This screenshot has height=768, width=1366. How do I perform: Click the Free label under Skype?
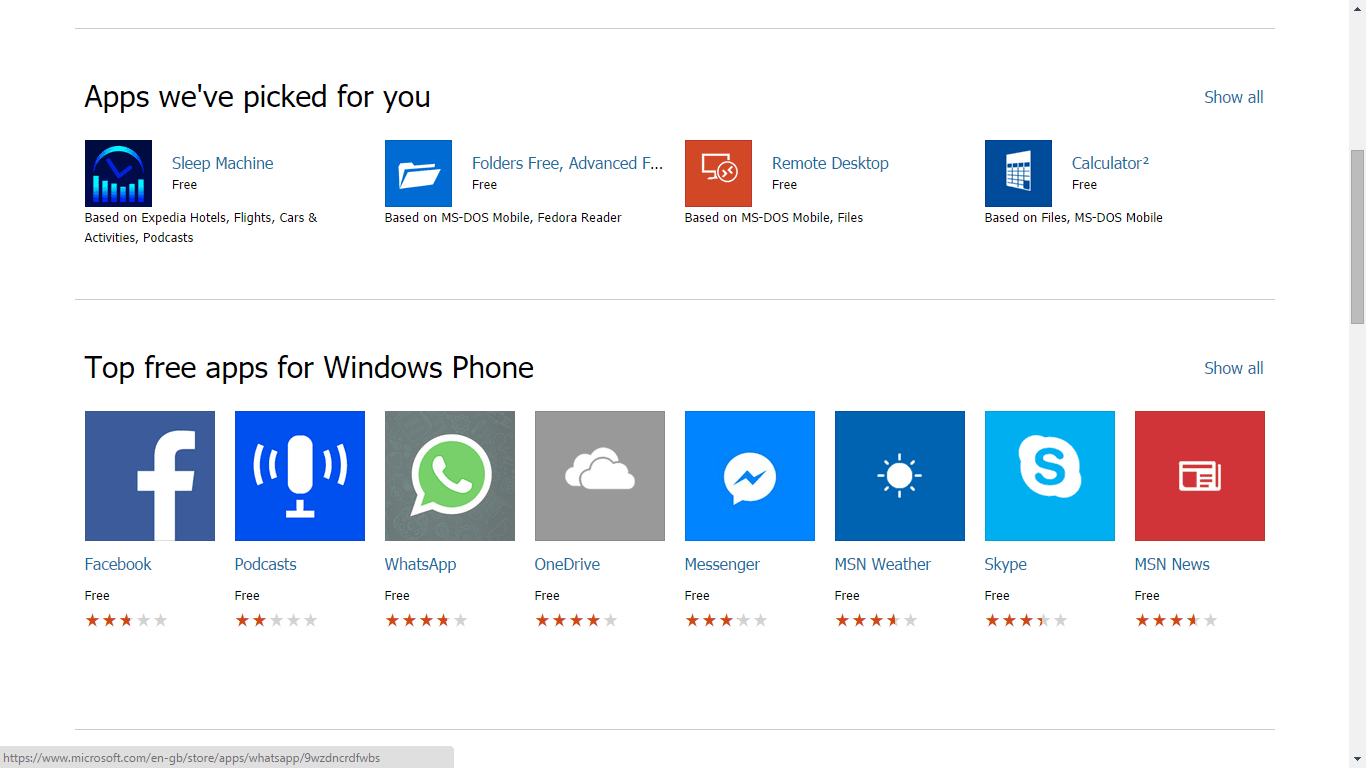click(x=997, y=596)
